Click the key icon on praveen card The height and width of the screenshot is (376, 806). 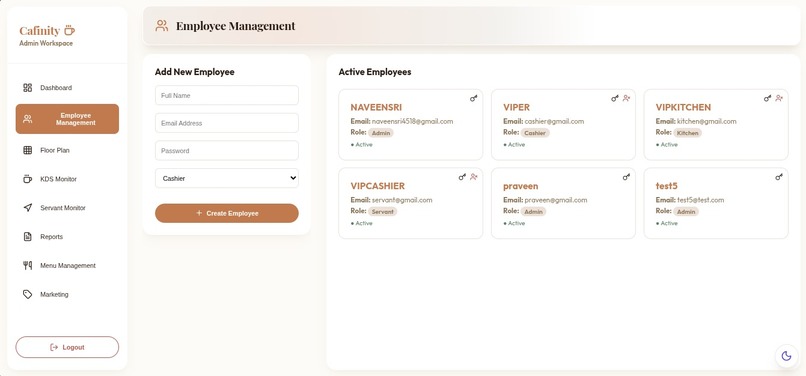click(626, 177)
